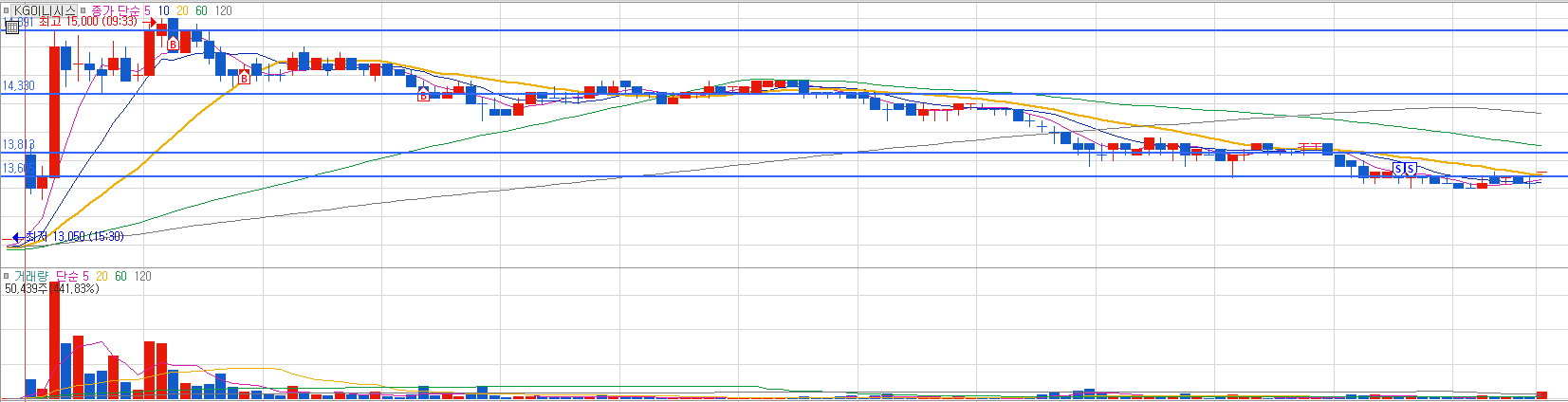This screenshot has height=402, width=1568.
Task: Click the 종가 단순 moving average label
Action: pos(116,10)
